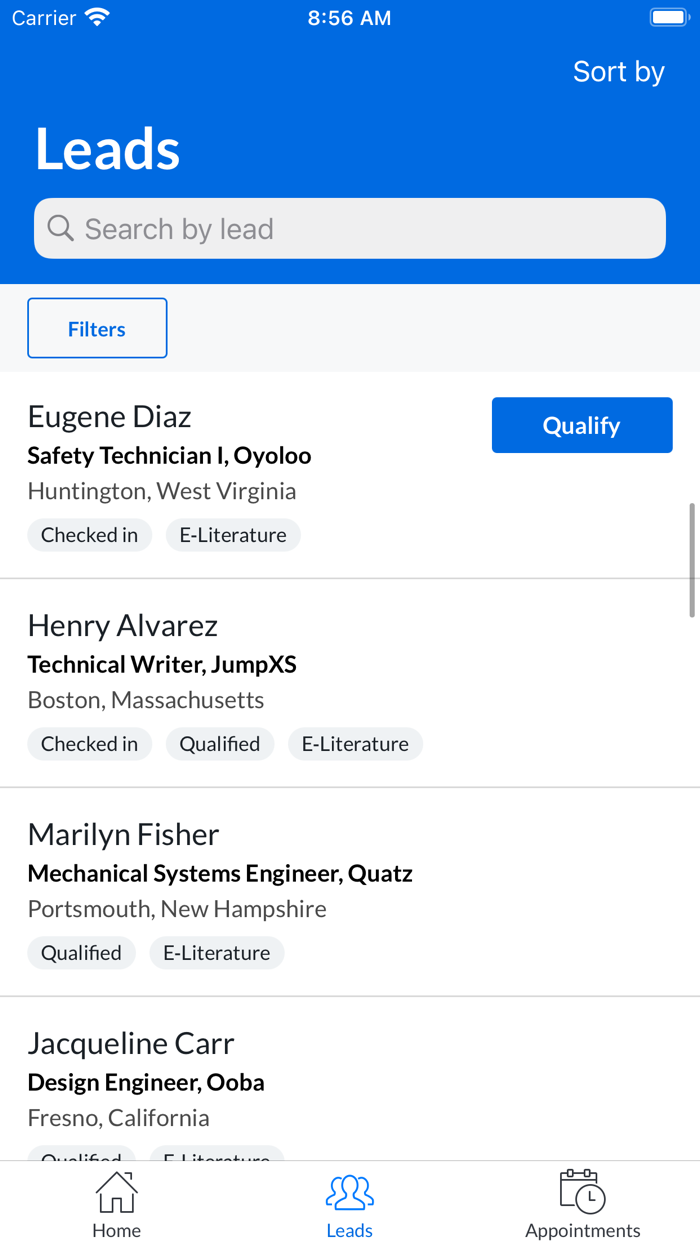Open Appointments via the calendar icon
This screenshot has width=700, height=1244.
point(582,1191)
